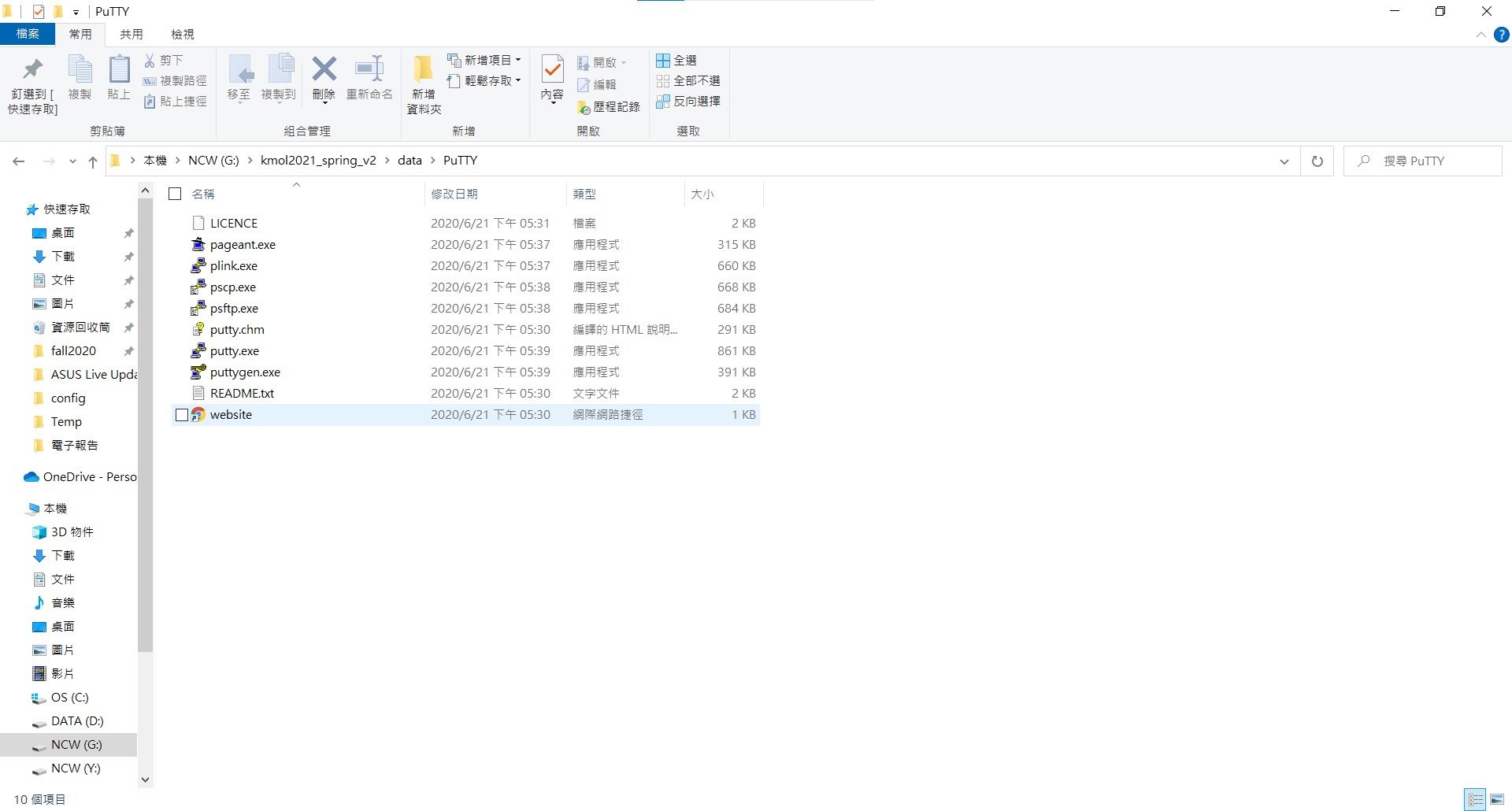This screenshot has height=811, width=1512.
Task: Select the plink.exe file icon
Action: tap(198, 265)
